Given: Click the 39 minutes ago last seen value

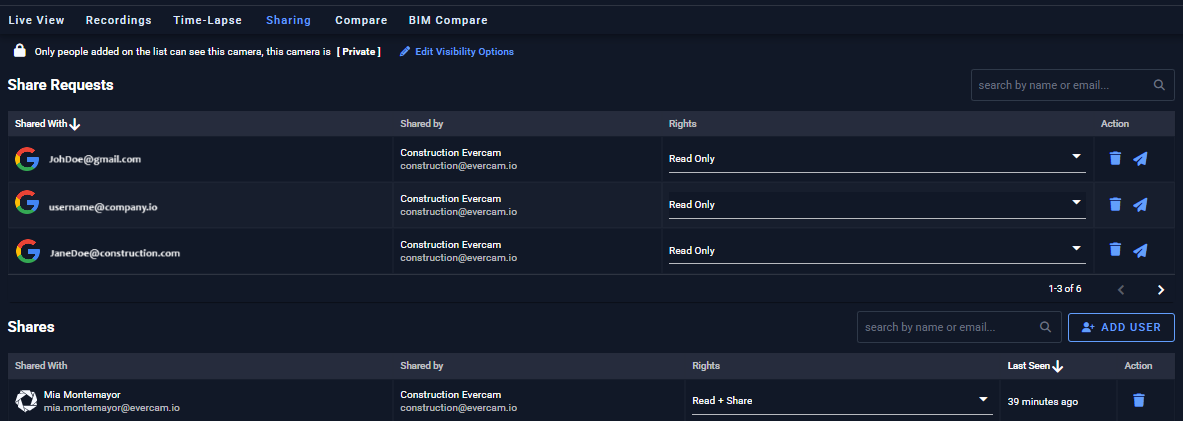Looking at the screenshot, I should pyautogui.click(x=1043, y=401).
